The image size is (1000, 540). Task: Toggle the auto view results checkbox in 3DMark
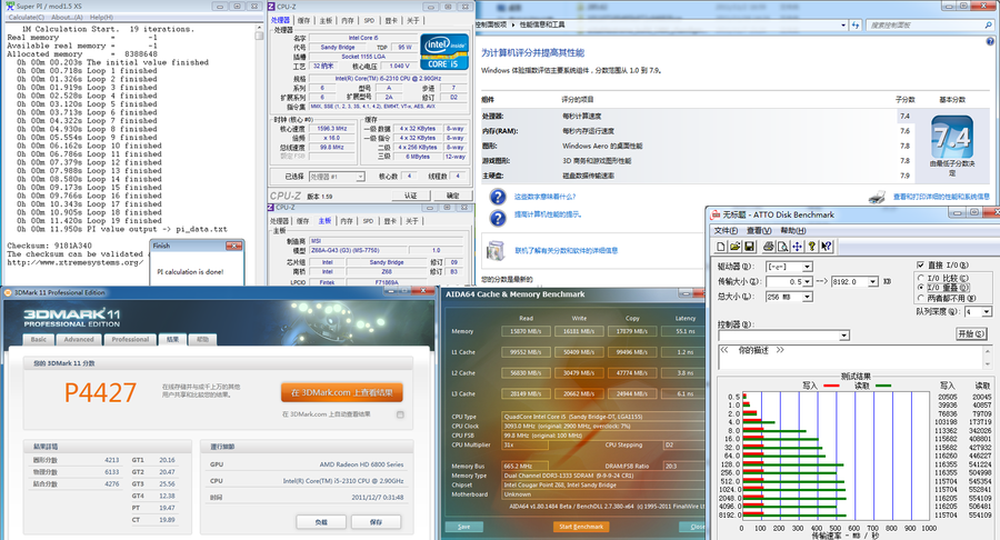point(401,414)
